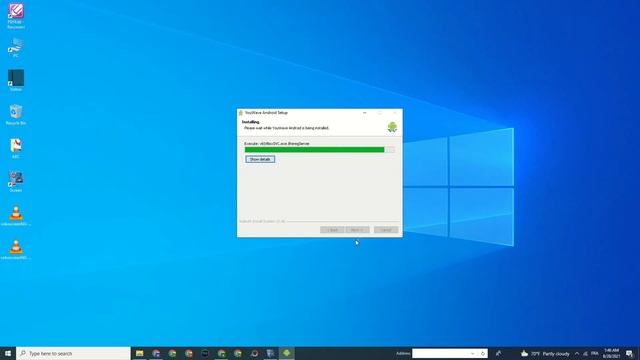
Task: Expand the Address toolbar dropdown arrow
Action: pyautogui.click(x=473, y=353)
